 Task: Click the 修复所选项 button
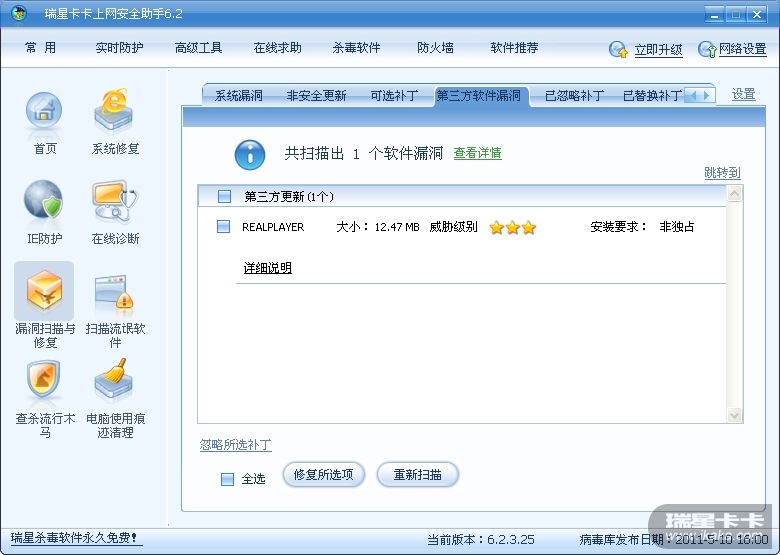point(323,475)
